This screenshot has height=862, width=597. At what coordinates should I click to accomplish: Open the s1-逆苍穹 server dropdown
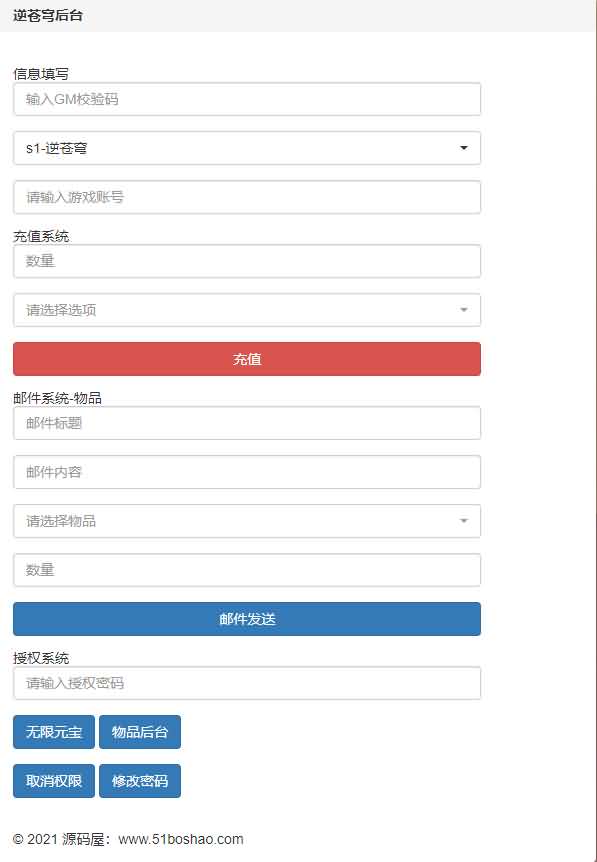(247, 148)
